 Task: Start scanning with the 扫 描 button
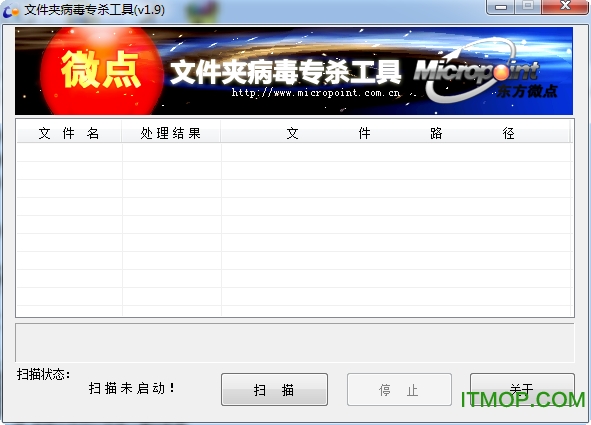pos(274,390)
